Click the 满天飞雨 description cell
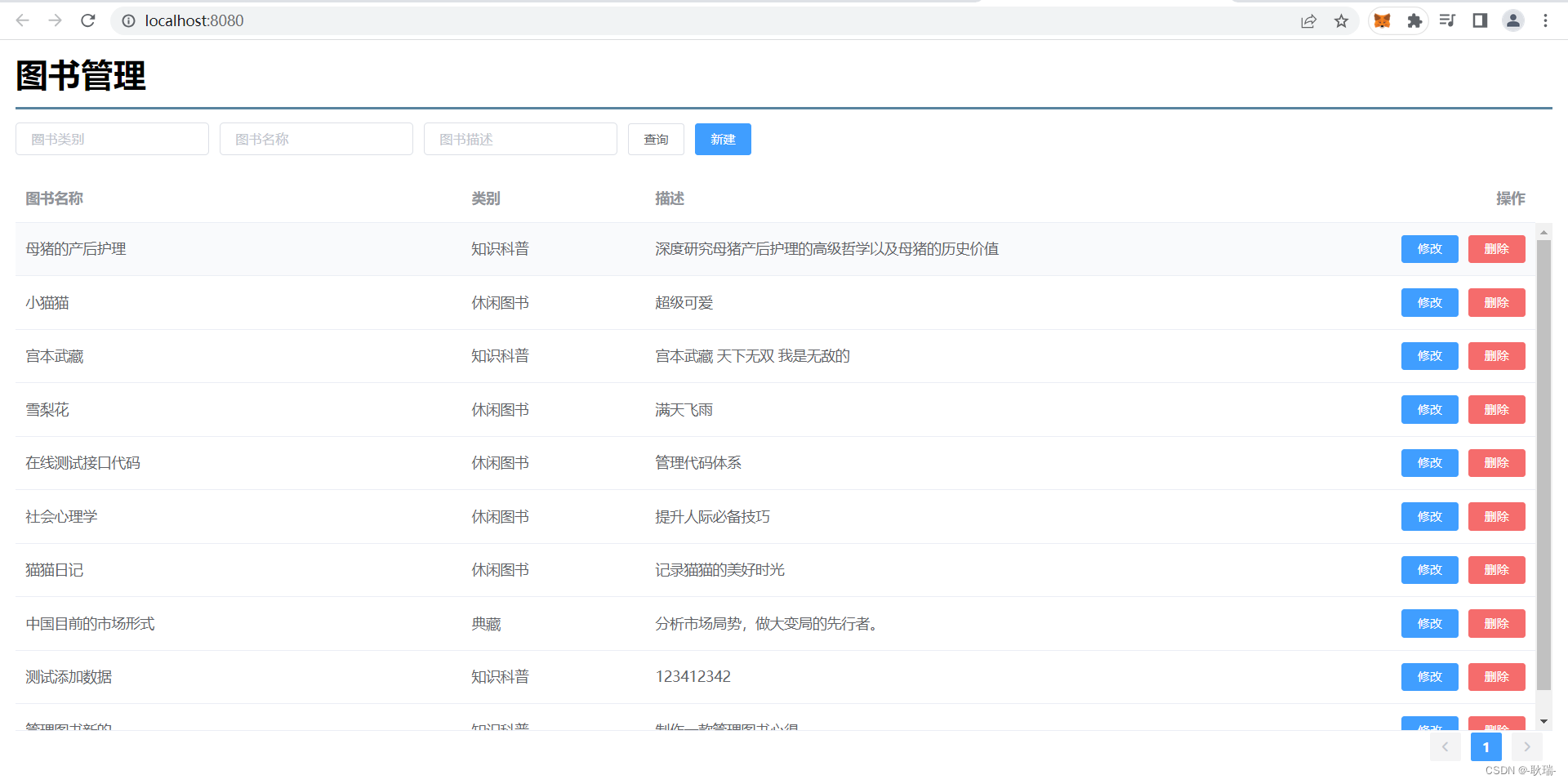The image size is (1568, 784). (684, 410)
